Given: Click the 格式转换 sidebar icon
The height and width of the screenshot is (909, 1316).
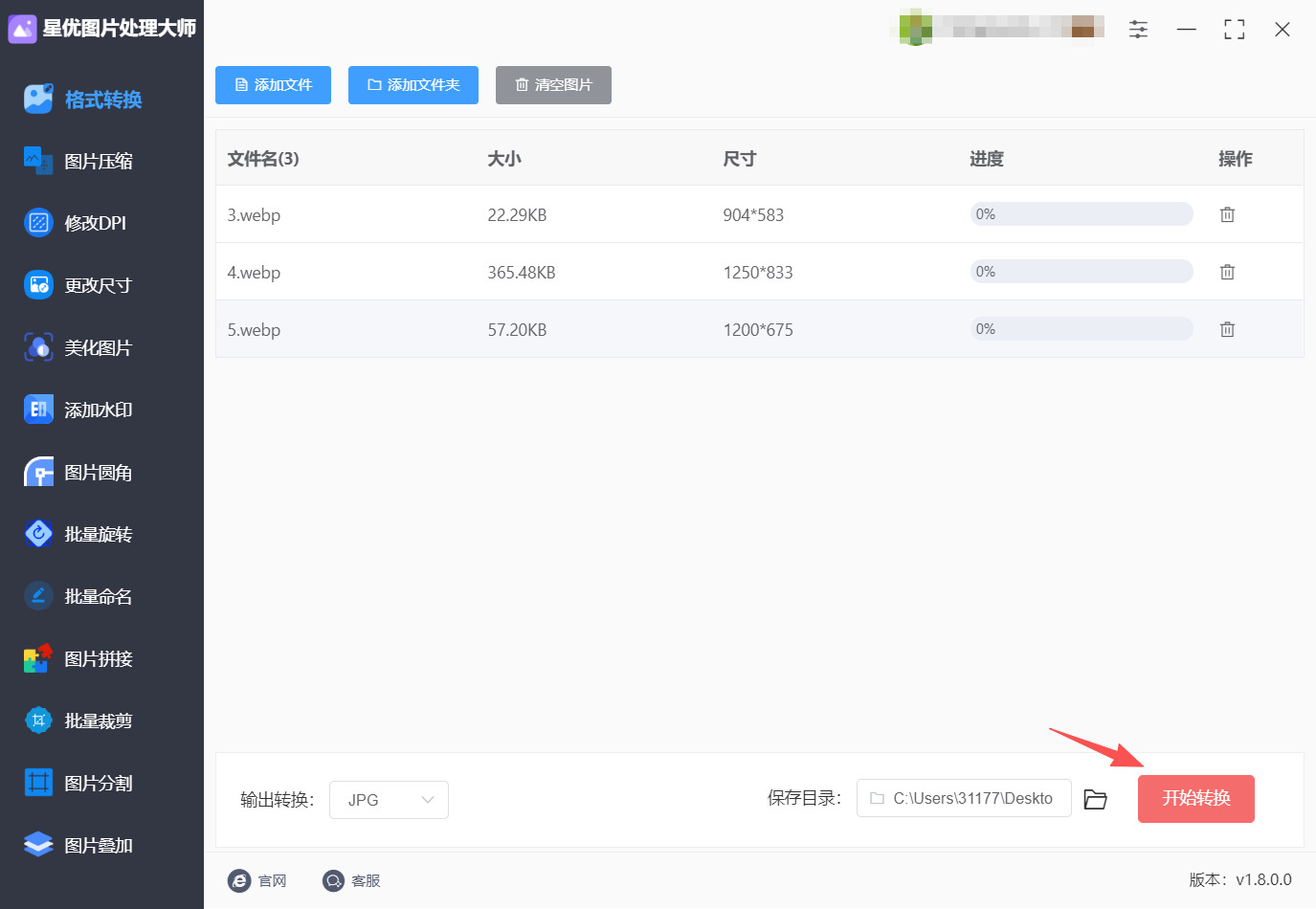Looking at the screenshot, I should point(38,99).
